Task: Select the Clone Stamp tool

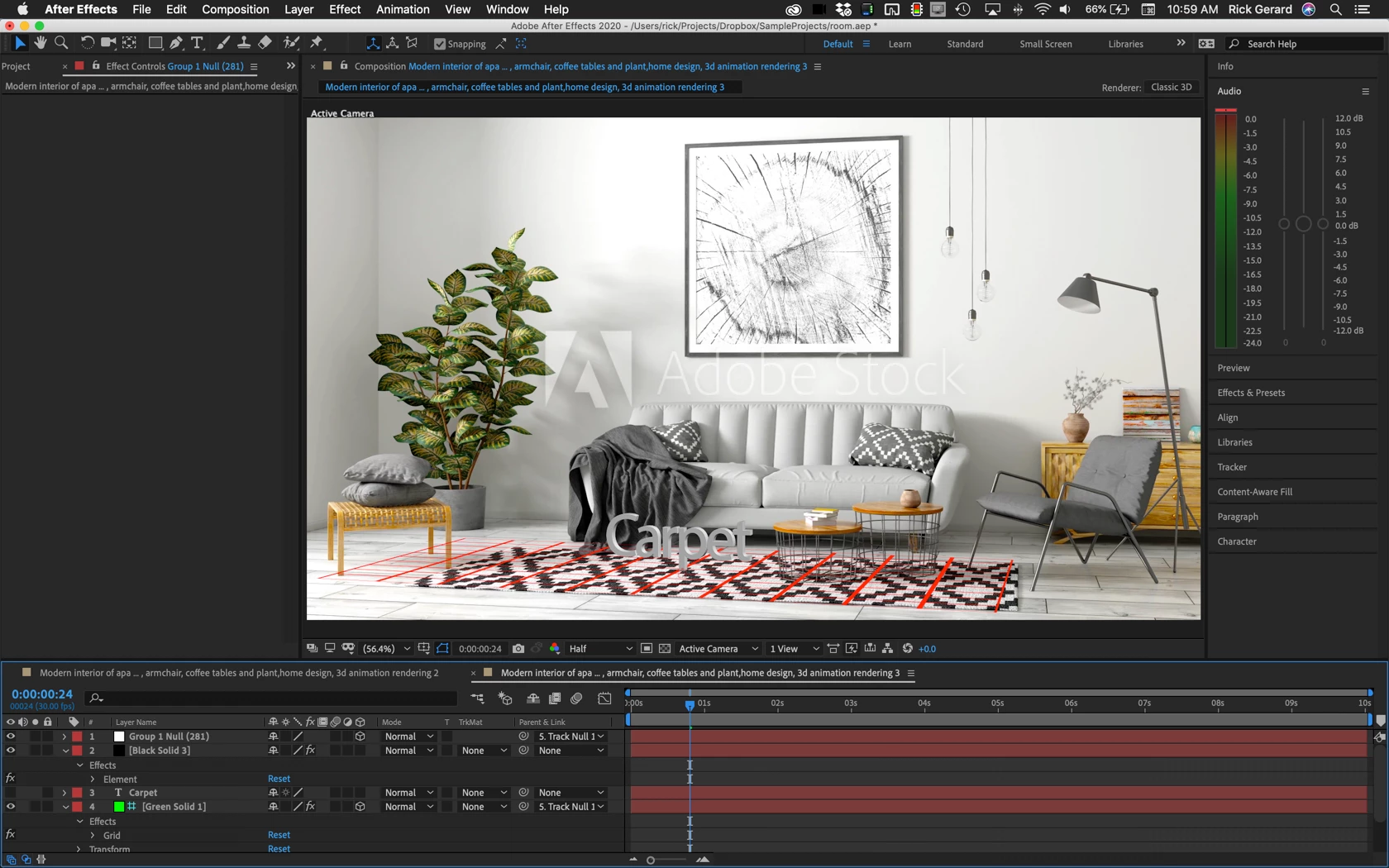Action: [244, 43]
